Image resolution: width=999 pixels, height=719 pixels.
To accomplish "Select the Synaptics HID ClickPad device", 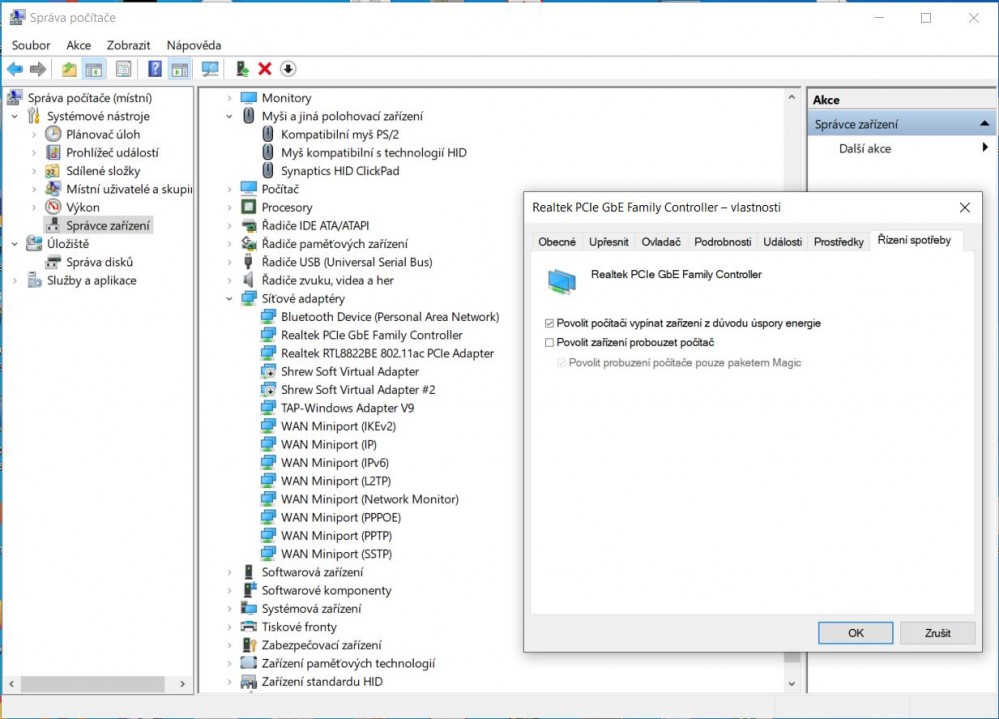I will point(339,171).
